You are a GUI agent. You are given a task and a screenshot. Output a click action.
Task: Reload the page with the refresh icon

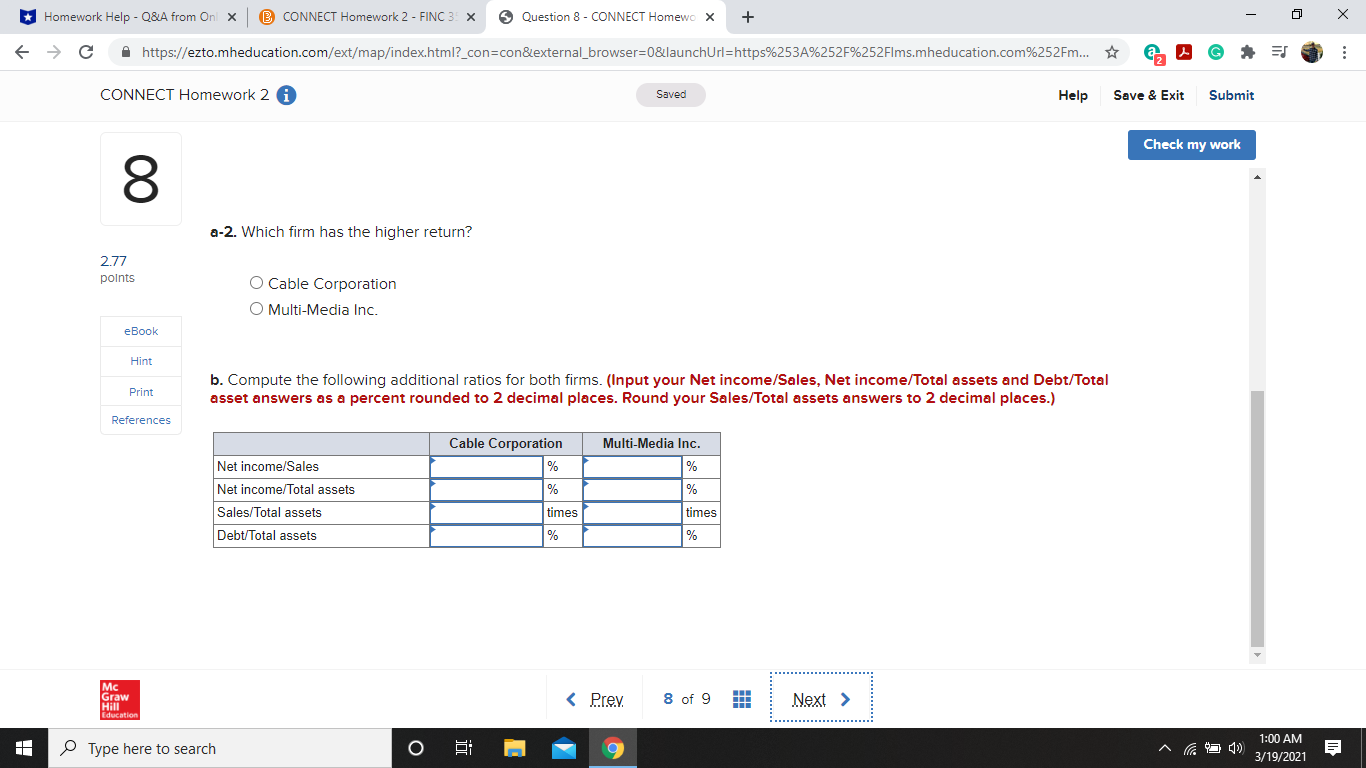click(87, 52)
